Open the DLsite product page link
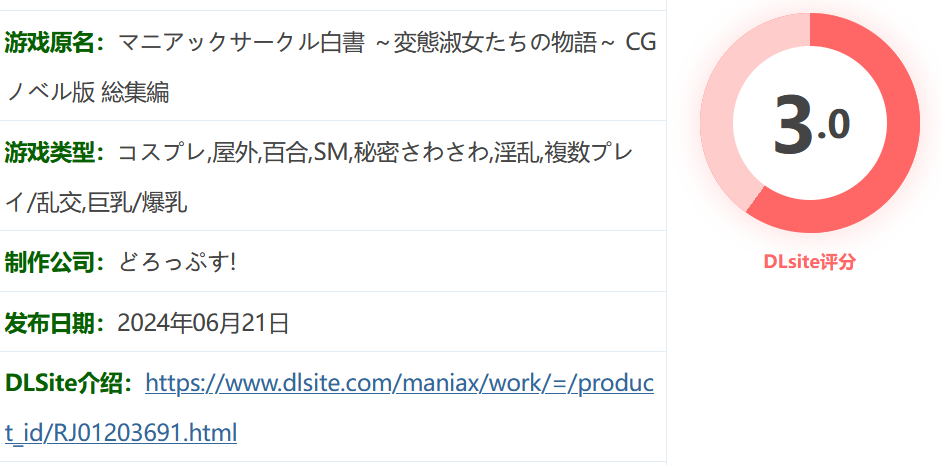 (x=329, y=407)
